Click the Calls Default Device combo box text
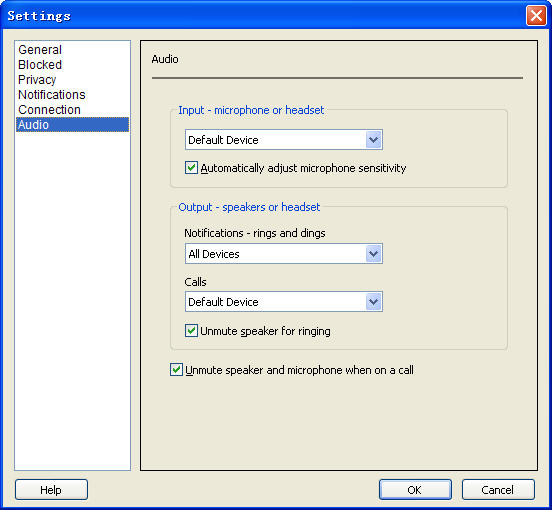 click(x=223, y=302)
